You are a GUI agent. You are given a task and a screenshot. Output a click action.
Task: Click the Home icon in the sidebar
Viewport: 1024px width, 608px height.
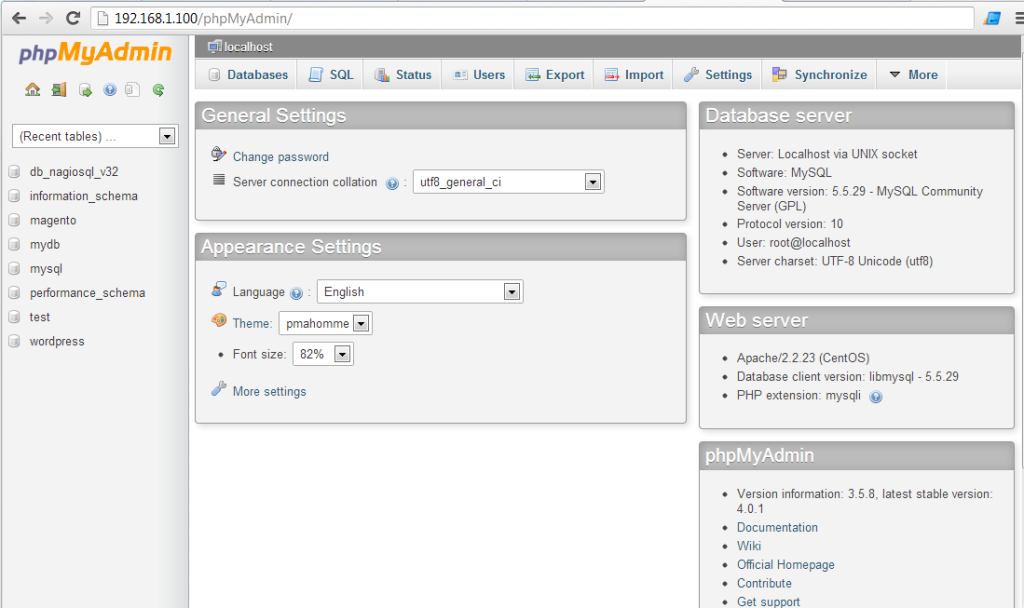(x=33, y=90)
